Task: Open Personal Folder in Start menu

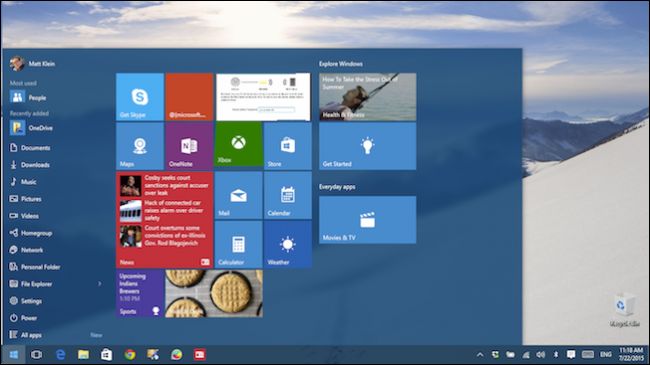Action: click(x=35, y=267)
